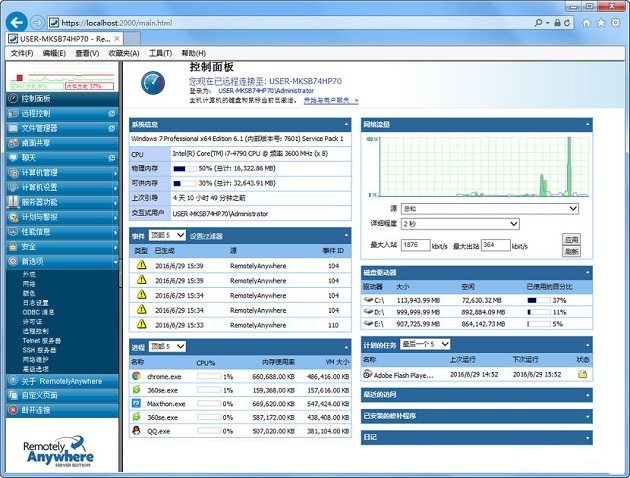Click the first event warning icon
This screenshot has width=630, height=478.
[x=141, y=266]
